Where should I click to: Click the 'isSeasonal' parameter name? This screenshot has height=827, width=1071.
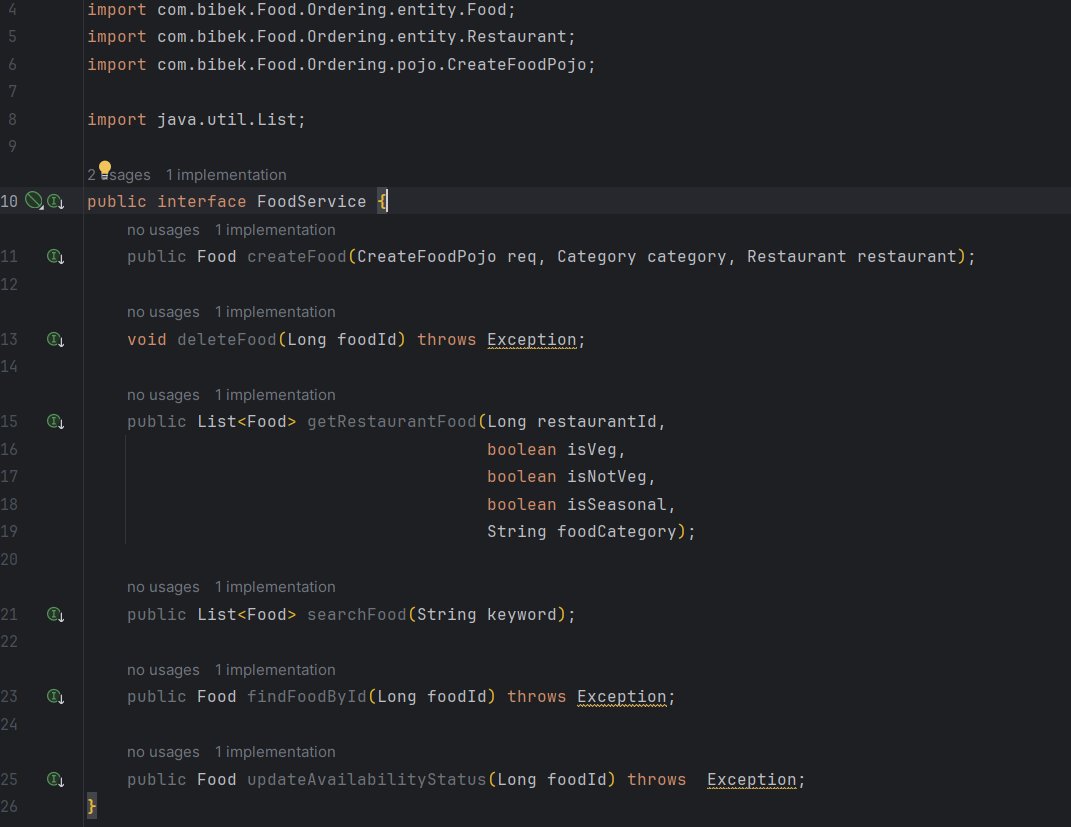(617, 505)
